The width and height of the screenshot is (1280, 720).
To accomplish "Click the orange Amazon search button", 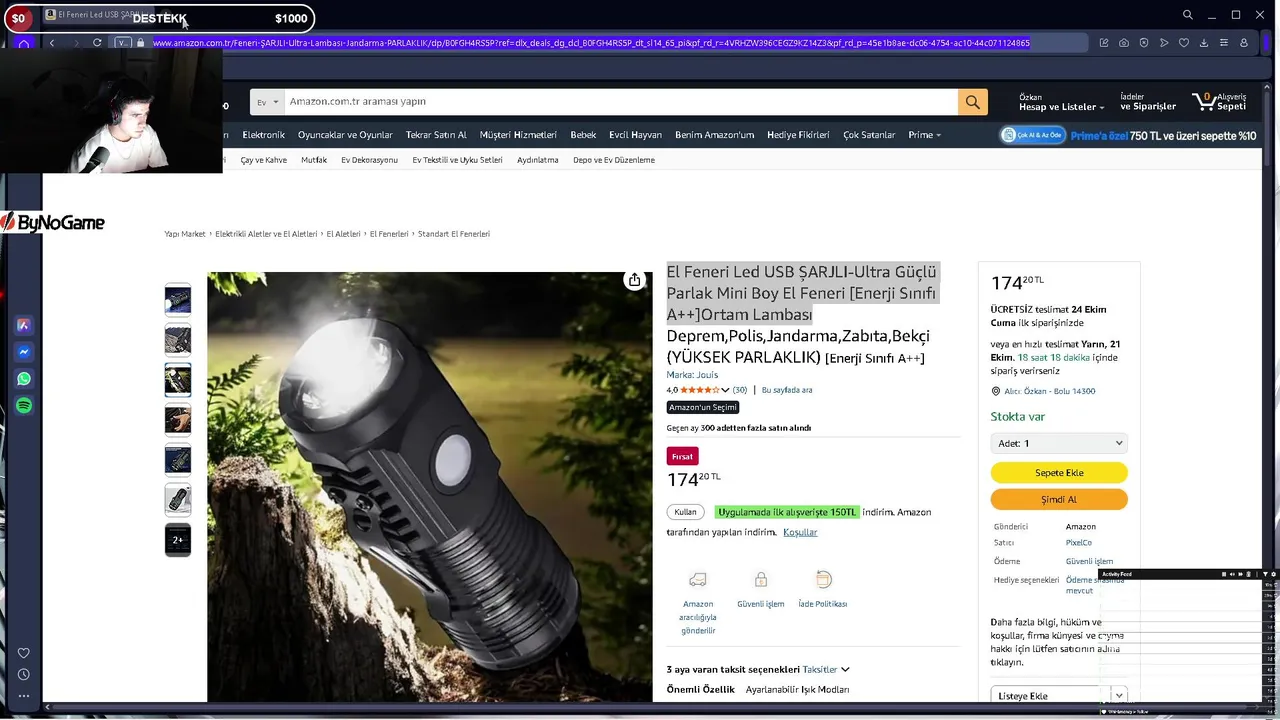I will 972,101.
